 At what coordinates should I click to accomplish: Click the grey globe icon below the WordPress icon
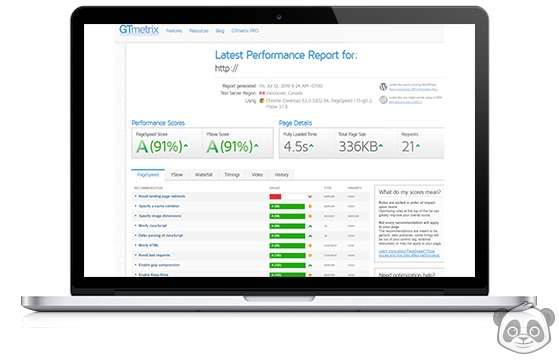[383, 100]
